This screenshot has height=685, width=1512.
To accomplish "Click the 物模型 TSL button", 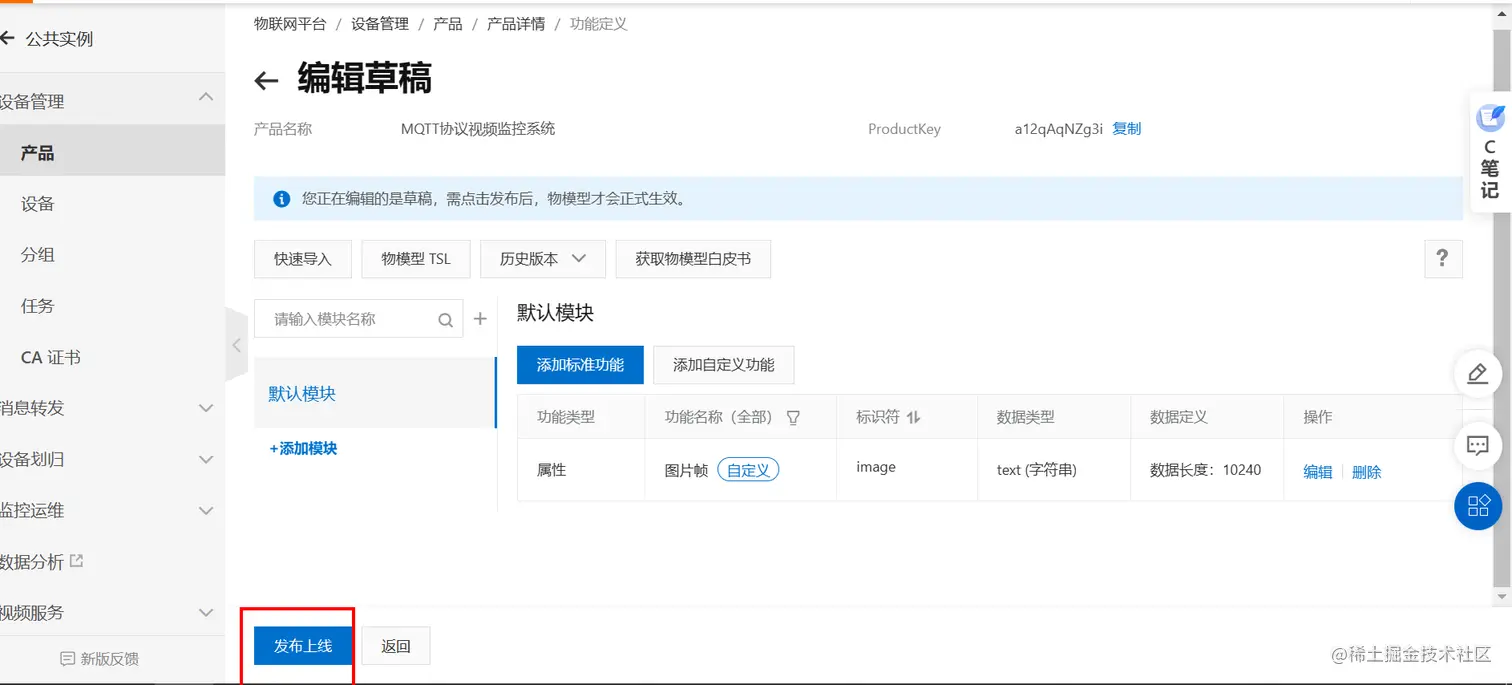I will pos(416,259).
